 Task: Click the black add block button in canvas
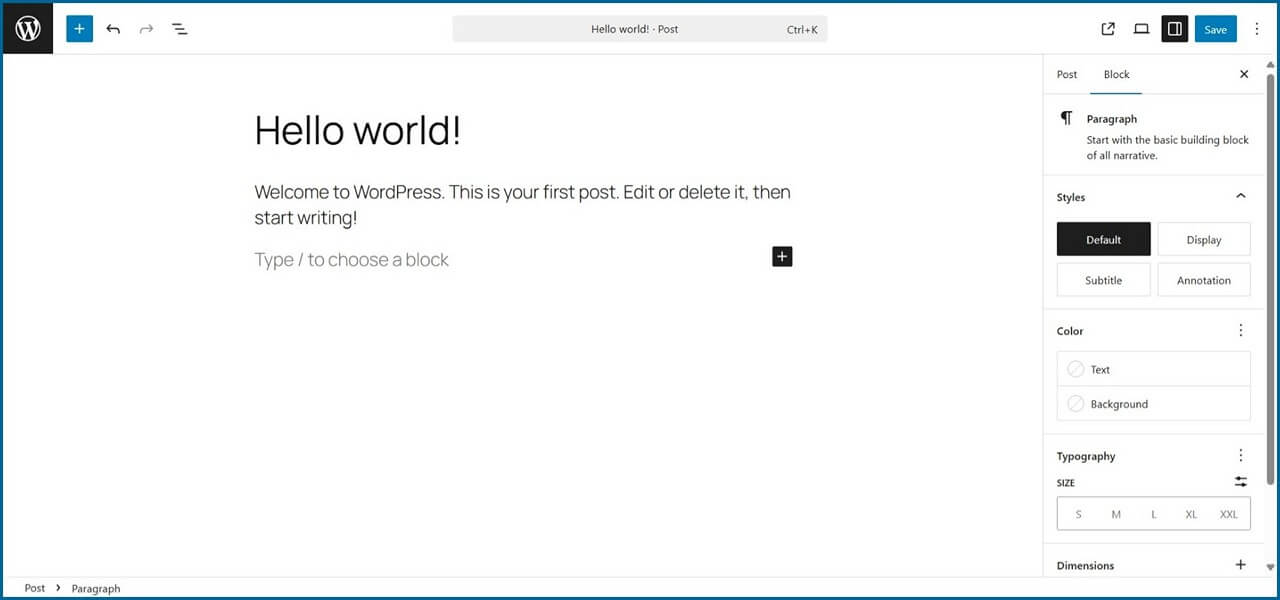(782, 257)
